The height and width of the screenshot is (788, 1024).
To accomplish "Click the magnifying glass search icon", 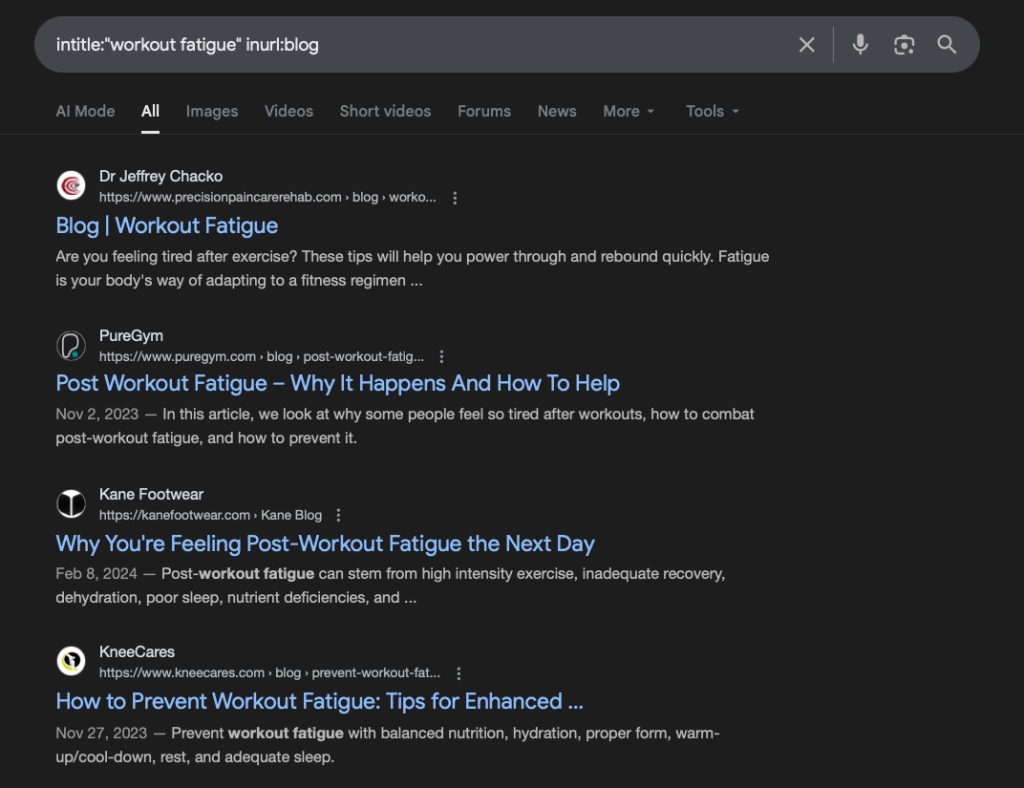I will (947, 45).
